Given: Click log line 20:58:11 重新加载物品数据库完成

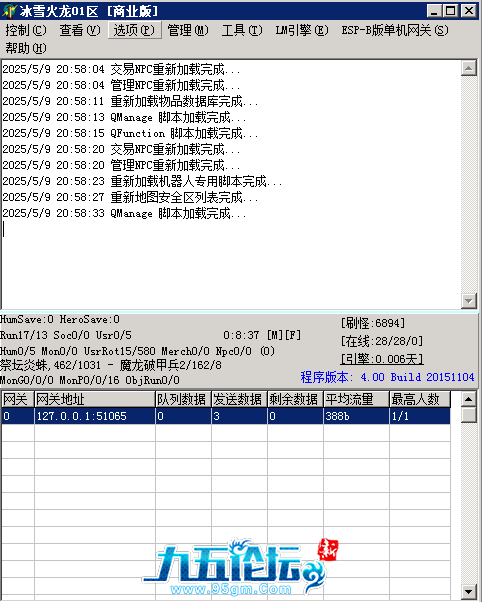Looking at the screenshot, I should tap(130, 101).
